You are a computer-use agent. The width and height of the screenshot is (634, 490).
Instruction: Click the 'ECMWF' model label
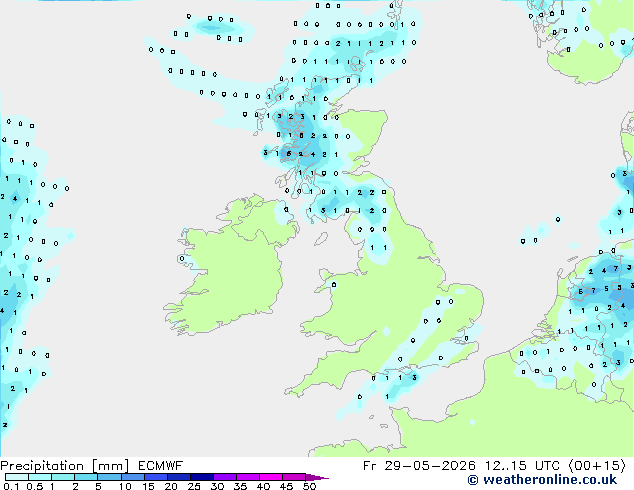[161, 466]
